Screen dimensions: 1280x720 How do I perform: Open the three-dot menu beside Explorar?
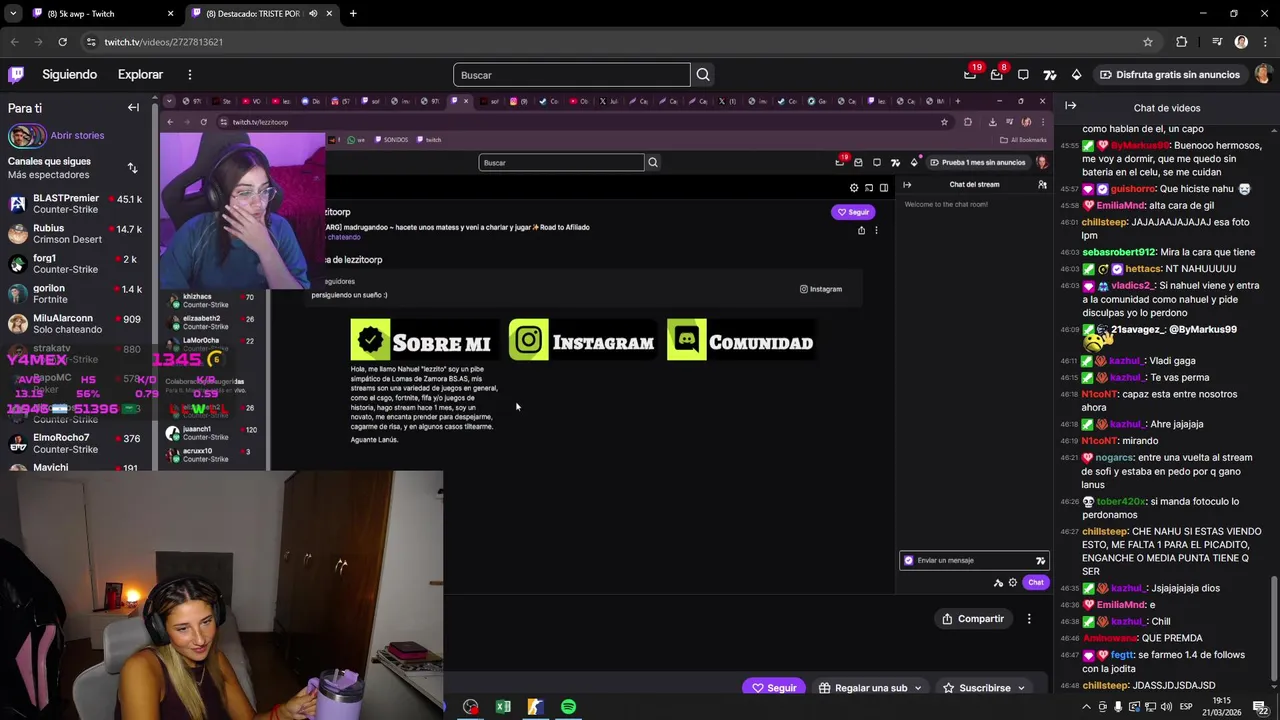pos(189,74)
